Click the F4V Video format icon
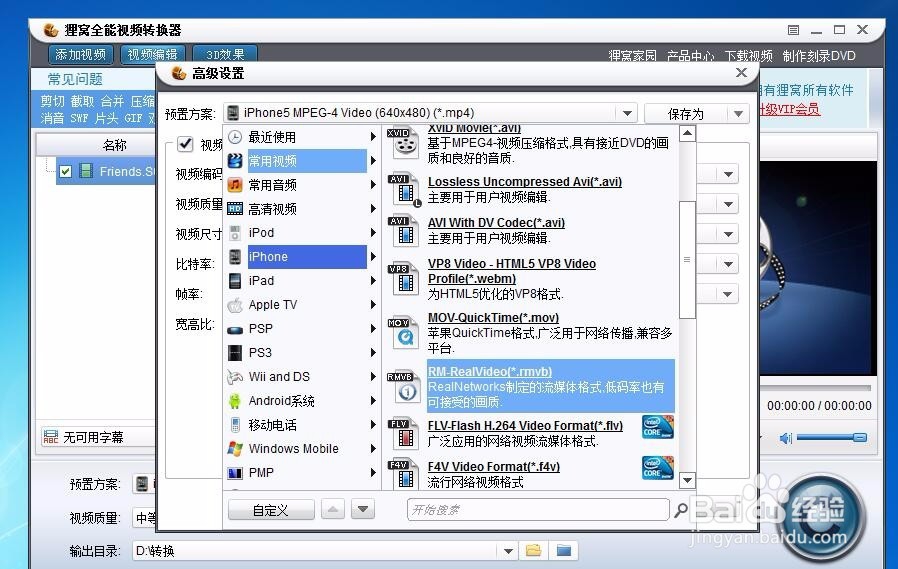The width and height of the screenshot is (898, 569). (x=404, y=475)
